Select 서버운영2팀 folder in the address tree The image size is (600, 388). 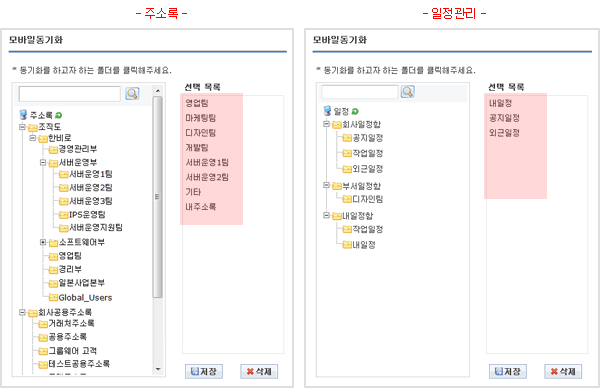coord(91,187)
